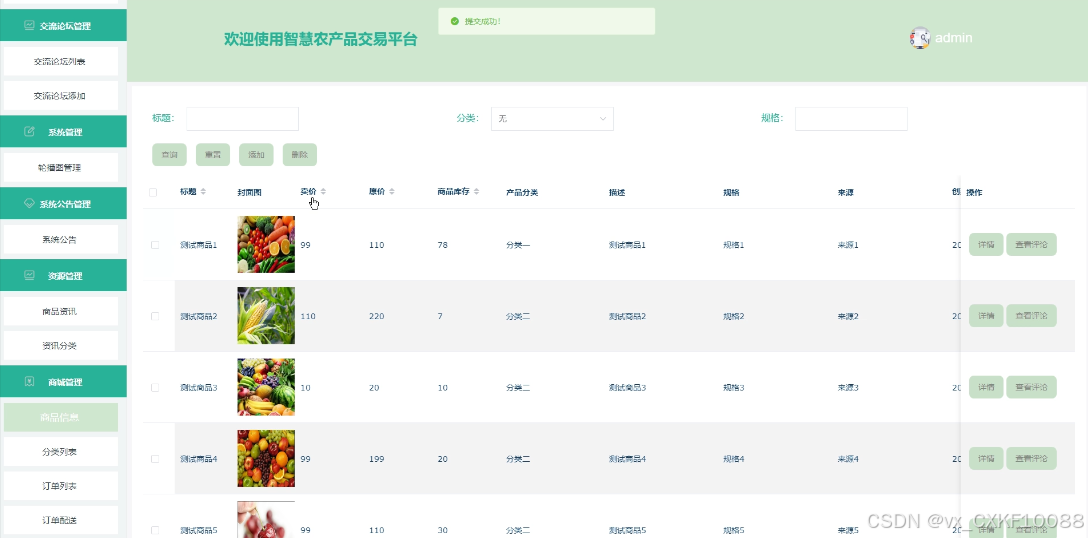Open 详情 for 测试商品3
Viewport: 1088px width, 538px height.
(986, 387)
